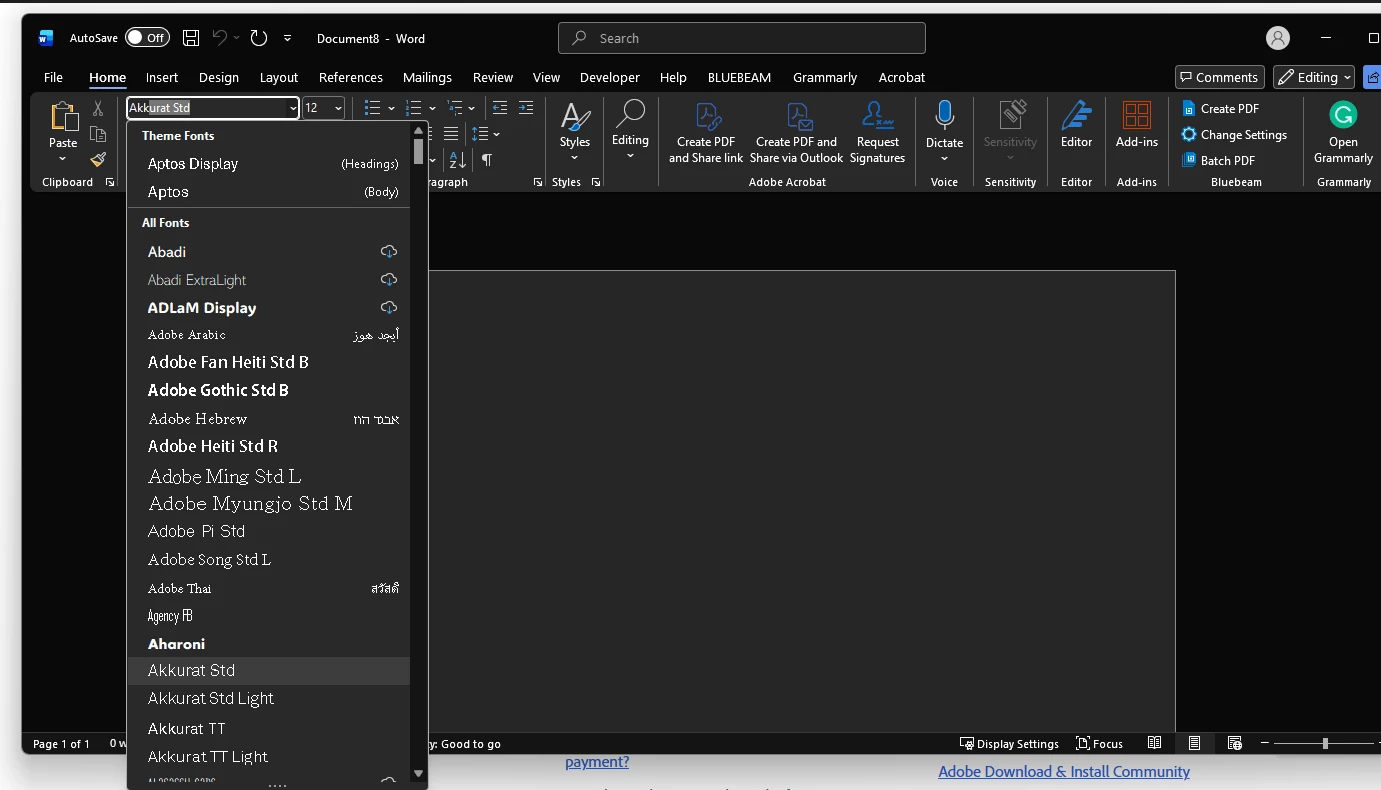
Task: Click the Word app logo icon
Action: tap(46, 38)
